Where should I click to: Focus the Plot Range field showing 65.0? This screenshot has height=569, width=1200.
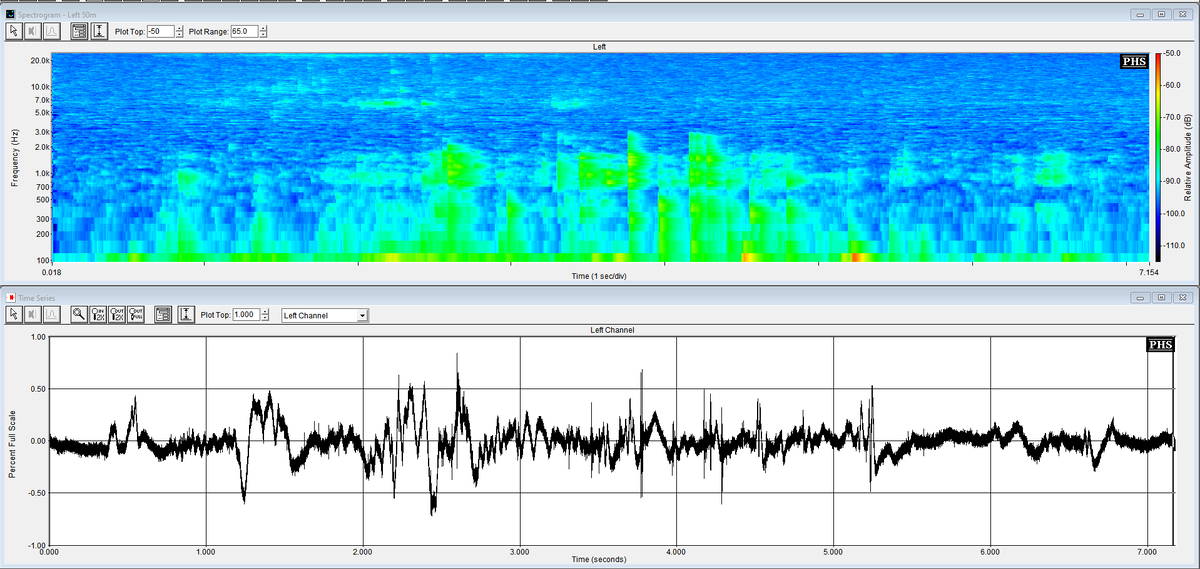click(245, 32)
